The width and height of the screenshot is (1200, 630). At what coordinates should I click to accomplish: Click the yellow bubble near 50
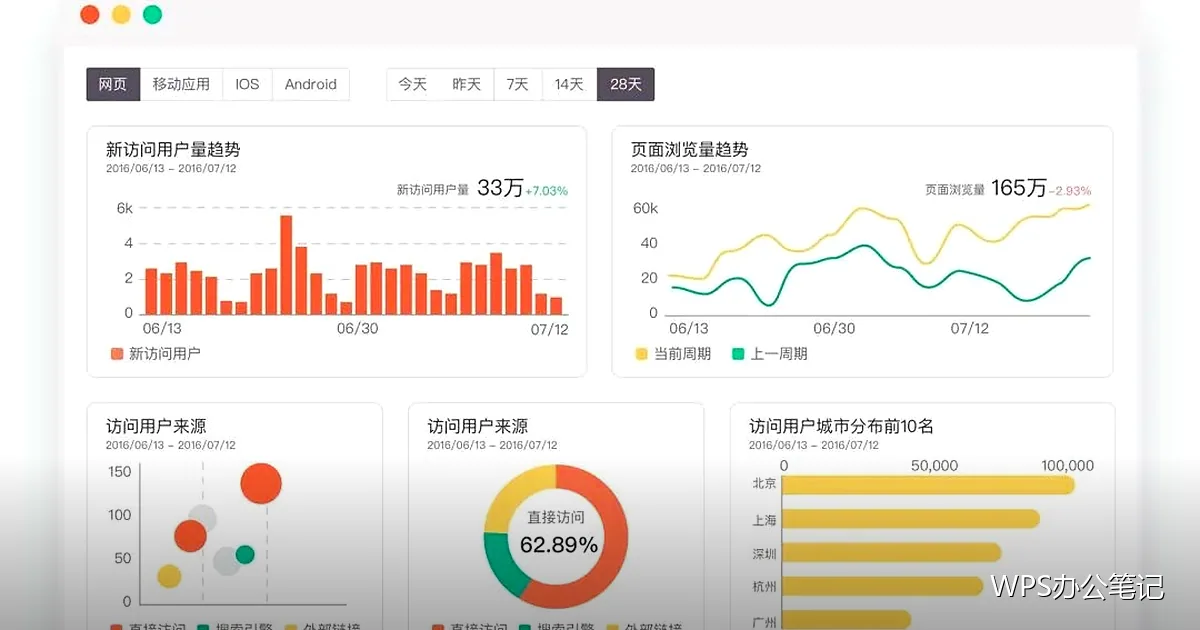point(170,576)
